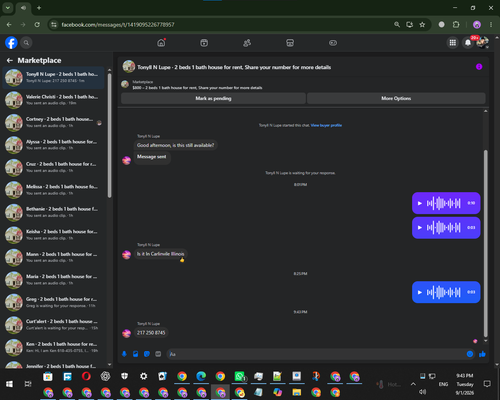
Task: Open the emoji picker in message box
Action: coord(470,354)
